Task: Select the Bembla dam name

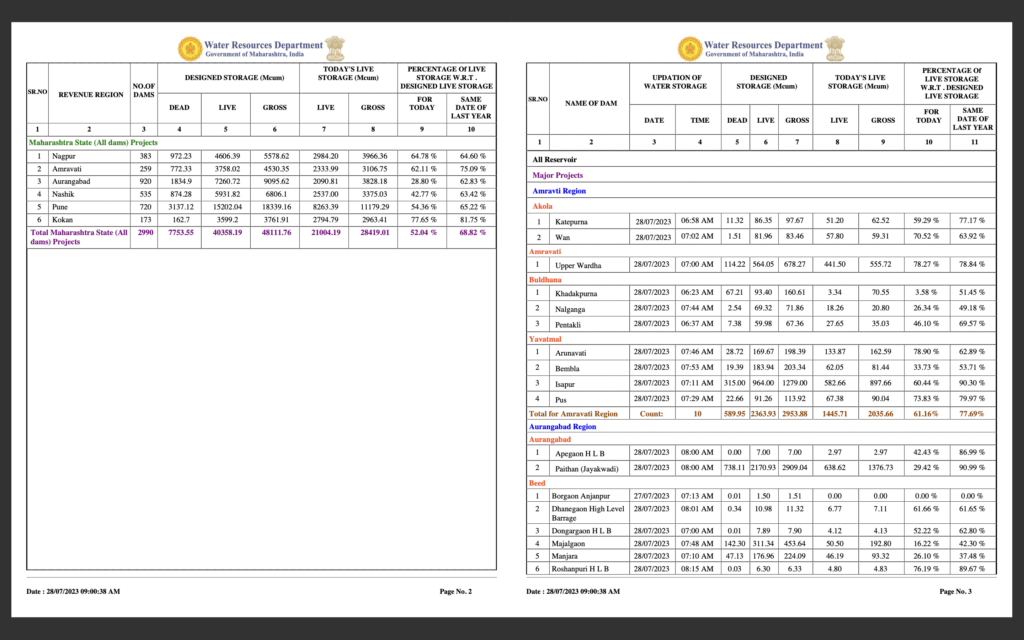Action: [x=568, y=368]
